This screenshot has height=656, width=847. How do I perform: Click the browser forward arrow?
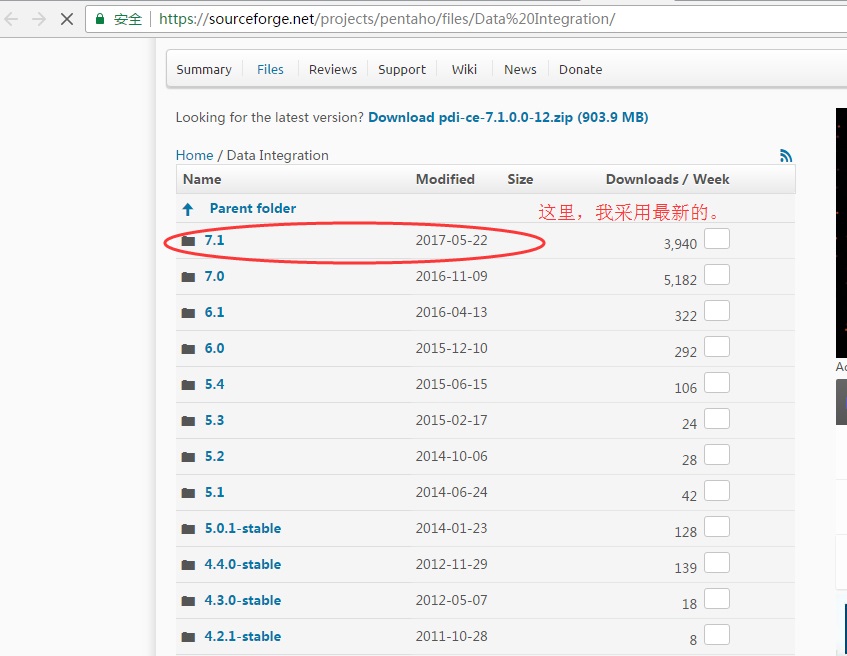[39, 19]
